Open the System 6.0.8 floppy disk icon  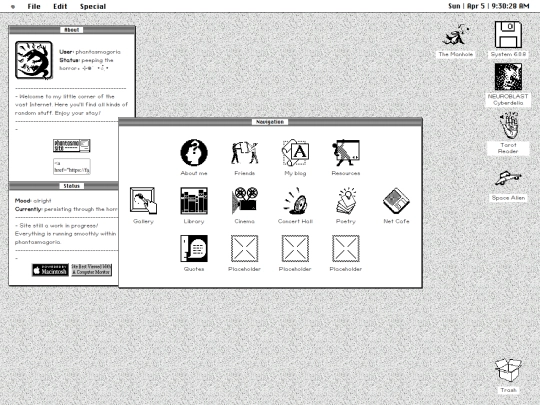[508, 34]
